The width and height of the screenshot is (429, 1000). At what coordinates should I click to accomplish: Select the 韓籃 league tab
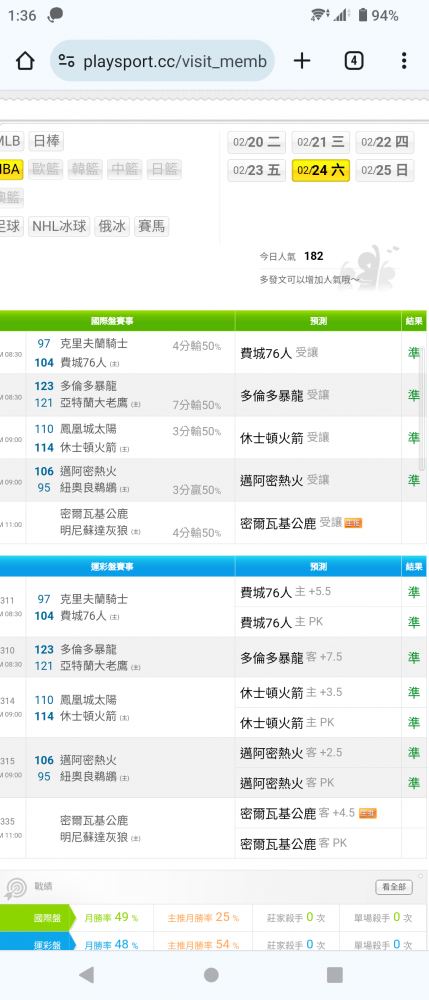point(85,169)
